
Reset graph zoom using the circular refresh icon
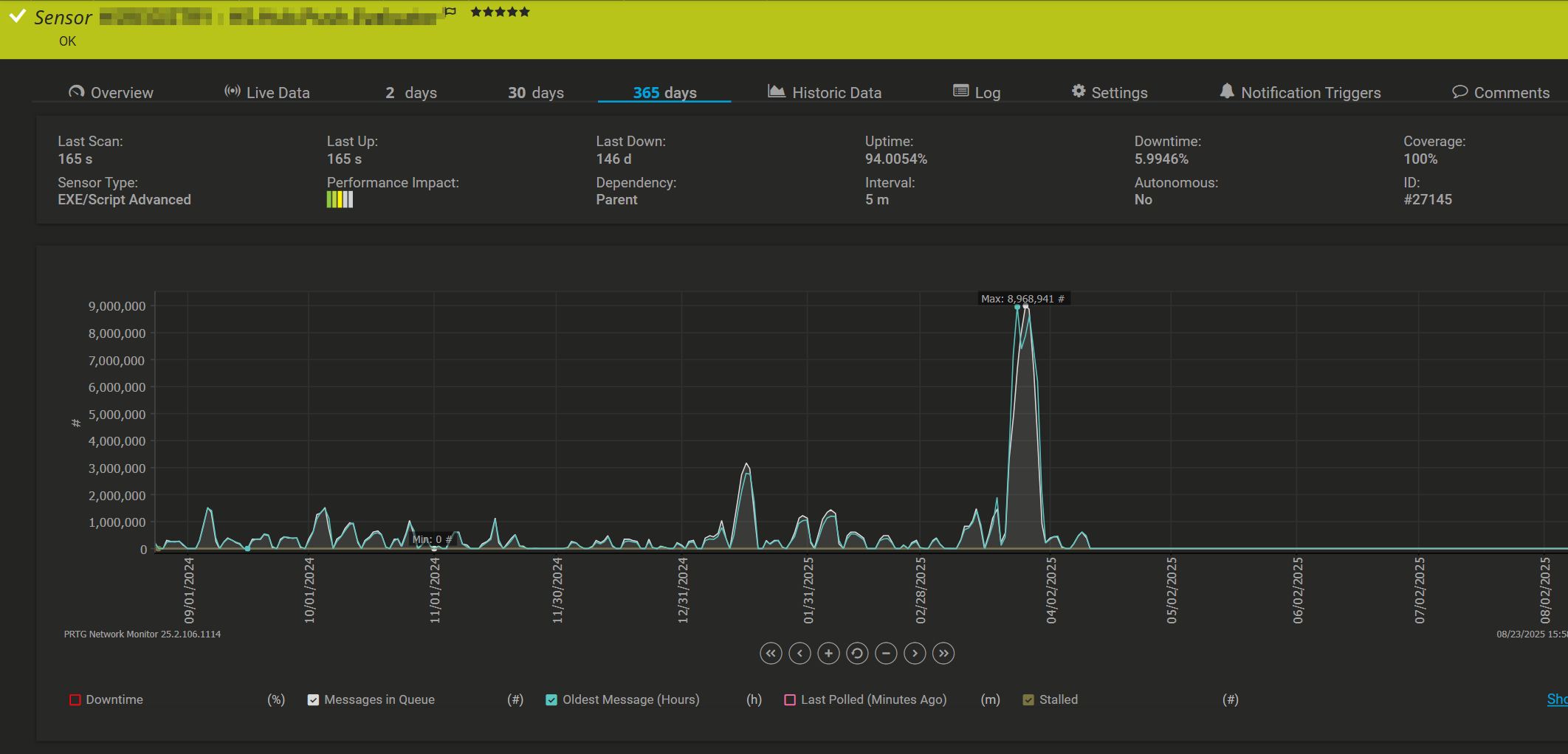point(856,653)
